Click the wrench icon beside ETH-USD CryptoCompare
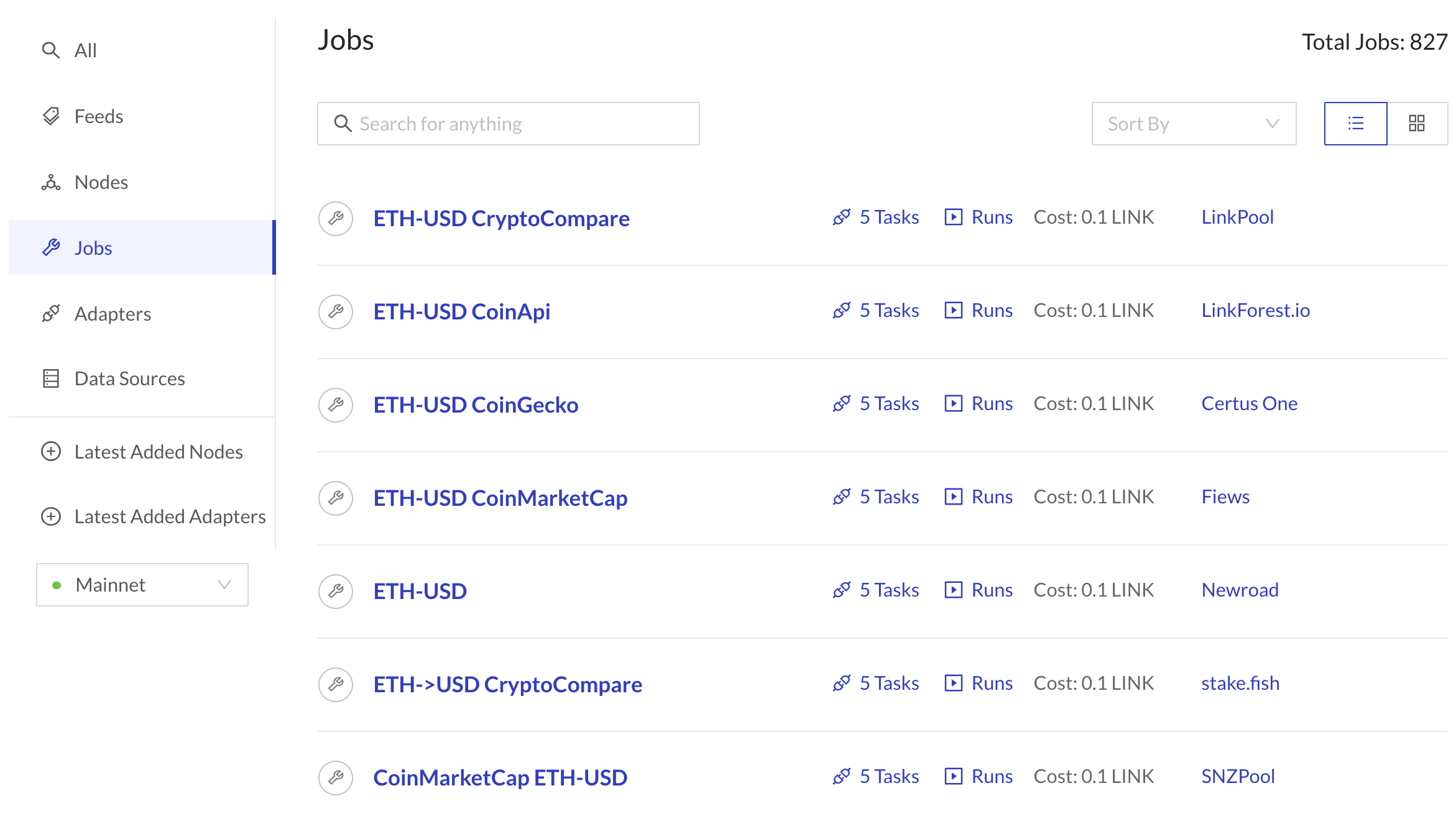1456x824 pixels. [336, 218]
